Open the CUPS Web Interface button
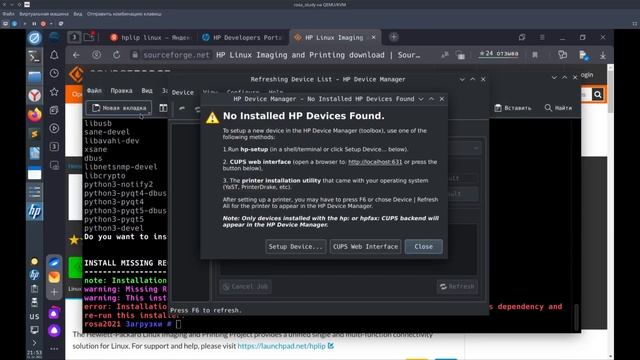This screenshot has height=360, width=640. coord(365,247)
